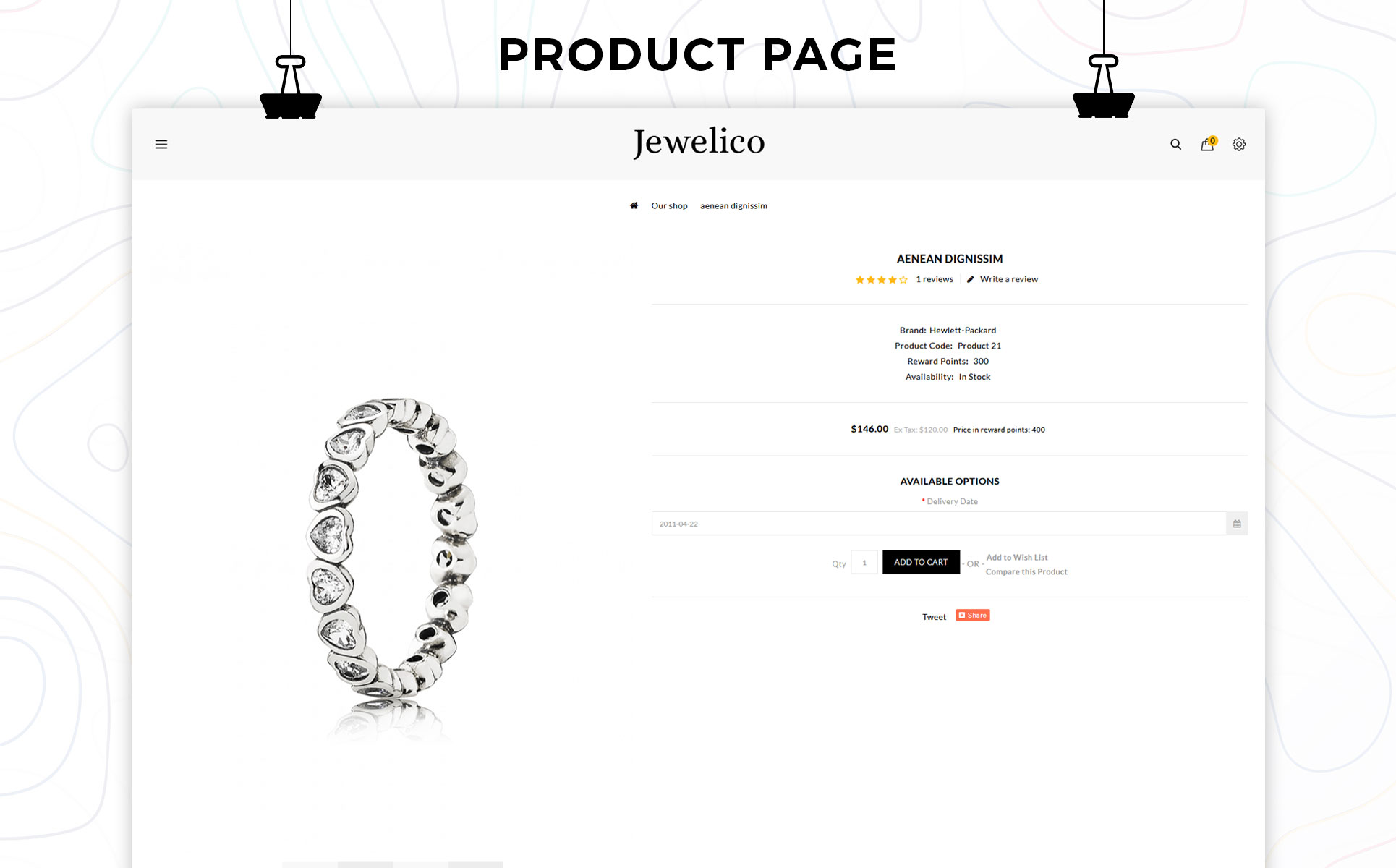Open the hamburger menu icon
The height and width of the screenshot is (868, 1396).
tap(161, 145)
